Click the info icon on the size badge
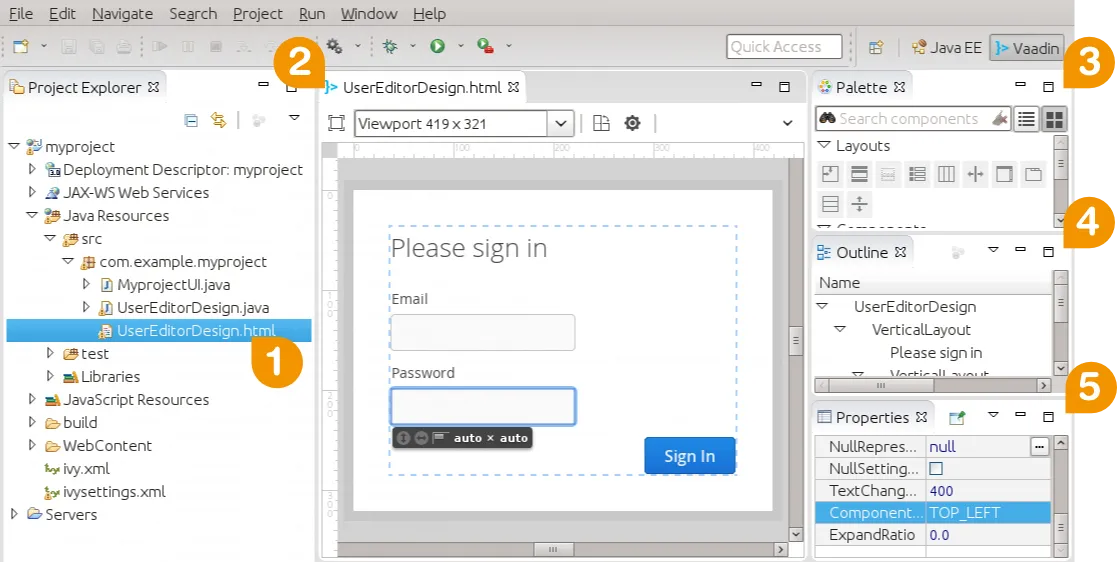Screen dimensions: 1117x562 (403, 438)
